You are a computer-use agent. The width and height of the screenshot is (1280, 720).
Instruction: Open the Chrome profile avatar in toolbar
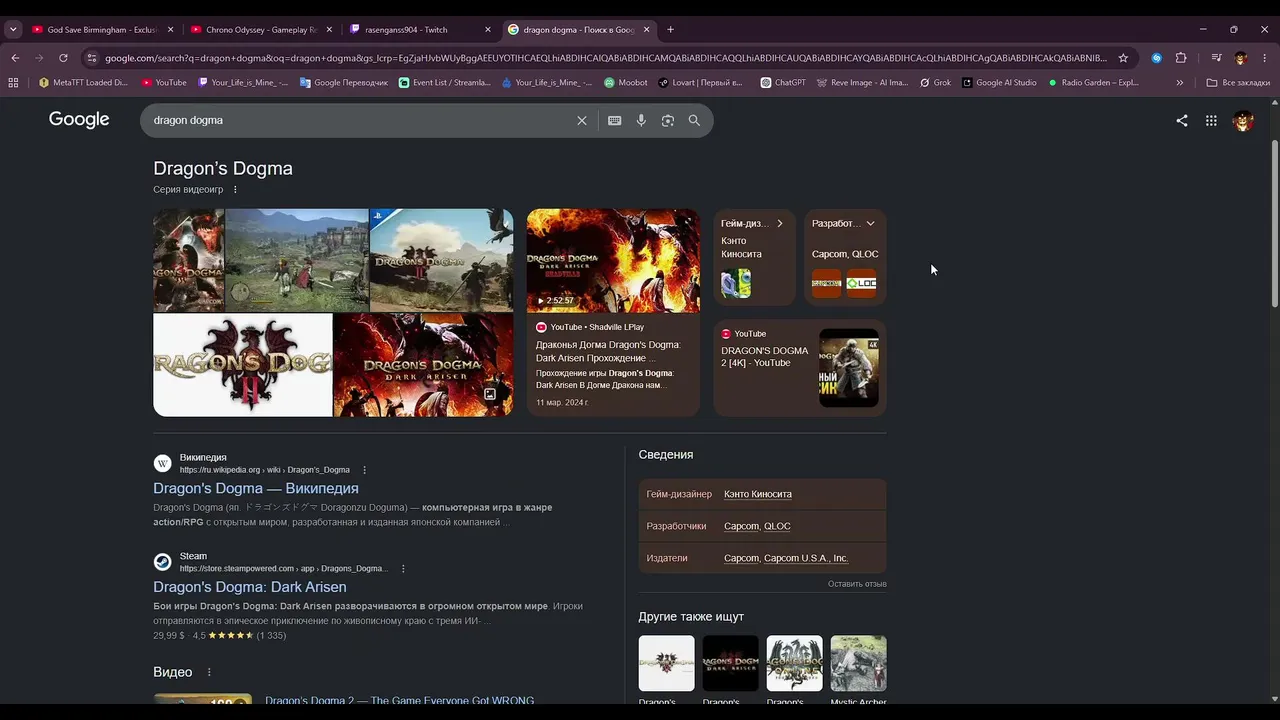coord(1241,58)
